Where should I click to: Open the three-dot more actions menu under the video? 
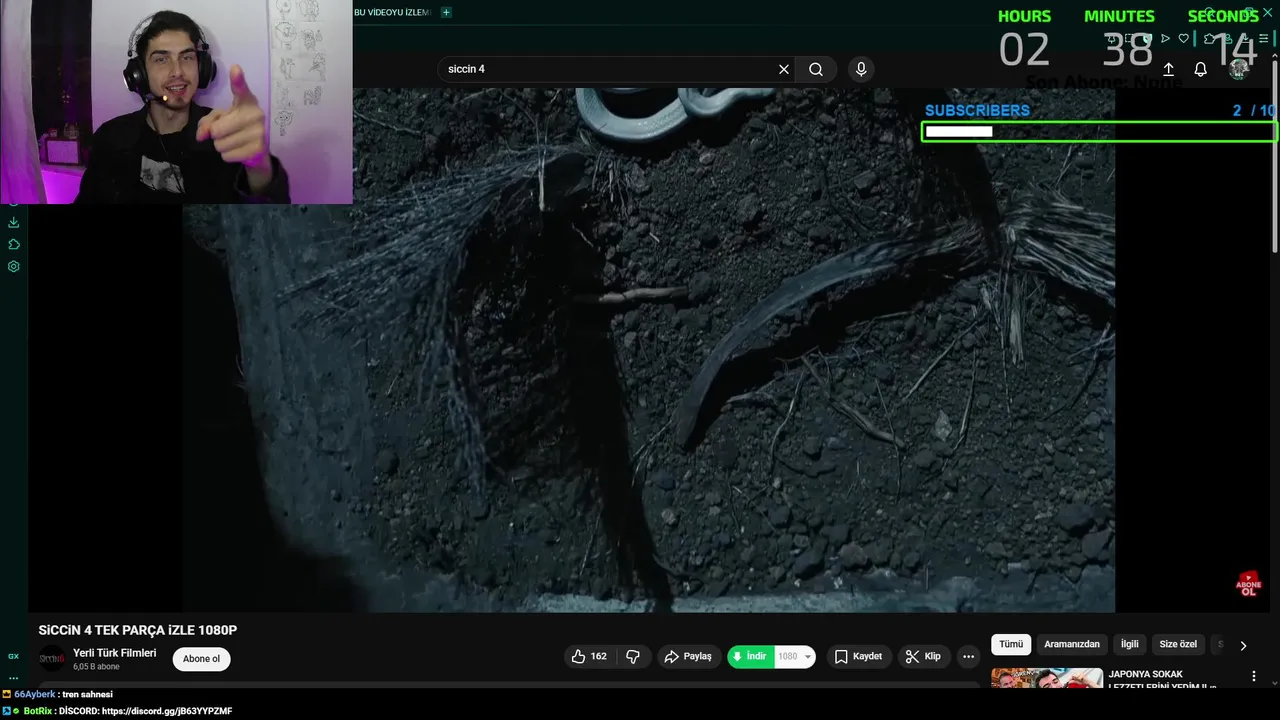tap(968, 656)
